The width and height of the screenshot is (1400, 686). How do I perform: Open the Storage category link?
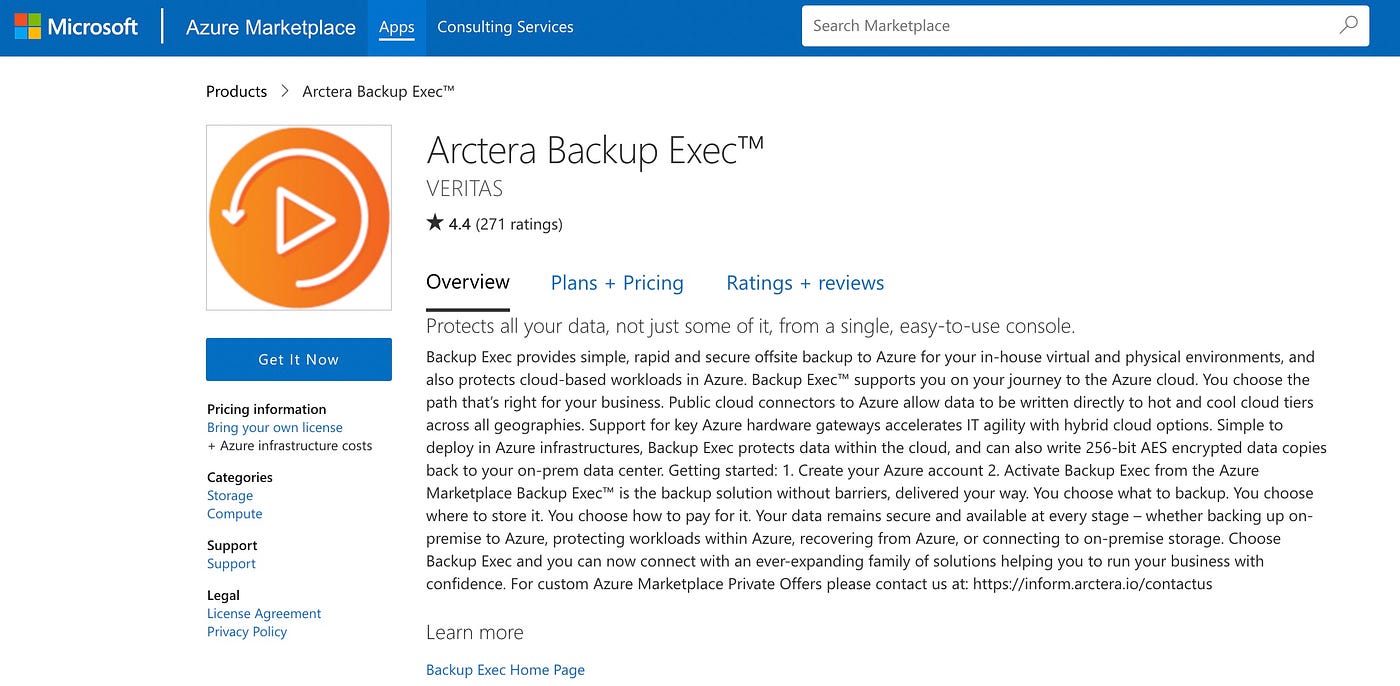click(x=230, y=496)
